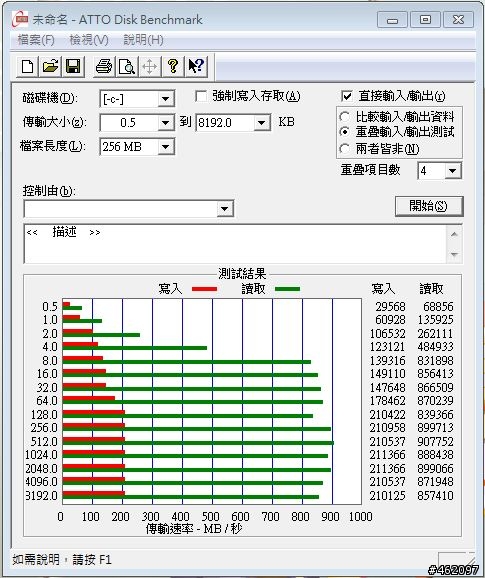The width and height of the screenshot is (485, 578).
Task: Click read value 831898 in results
Action: [435, 361]
